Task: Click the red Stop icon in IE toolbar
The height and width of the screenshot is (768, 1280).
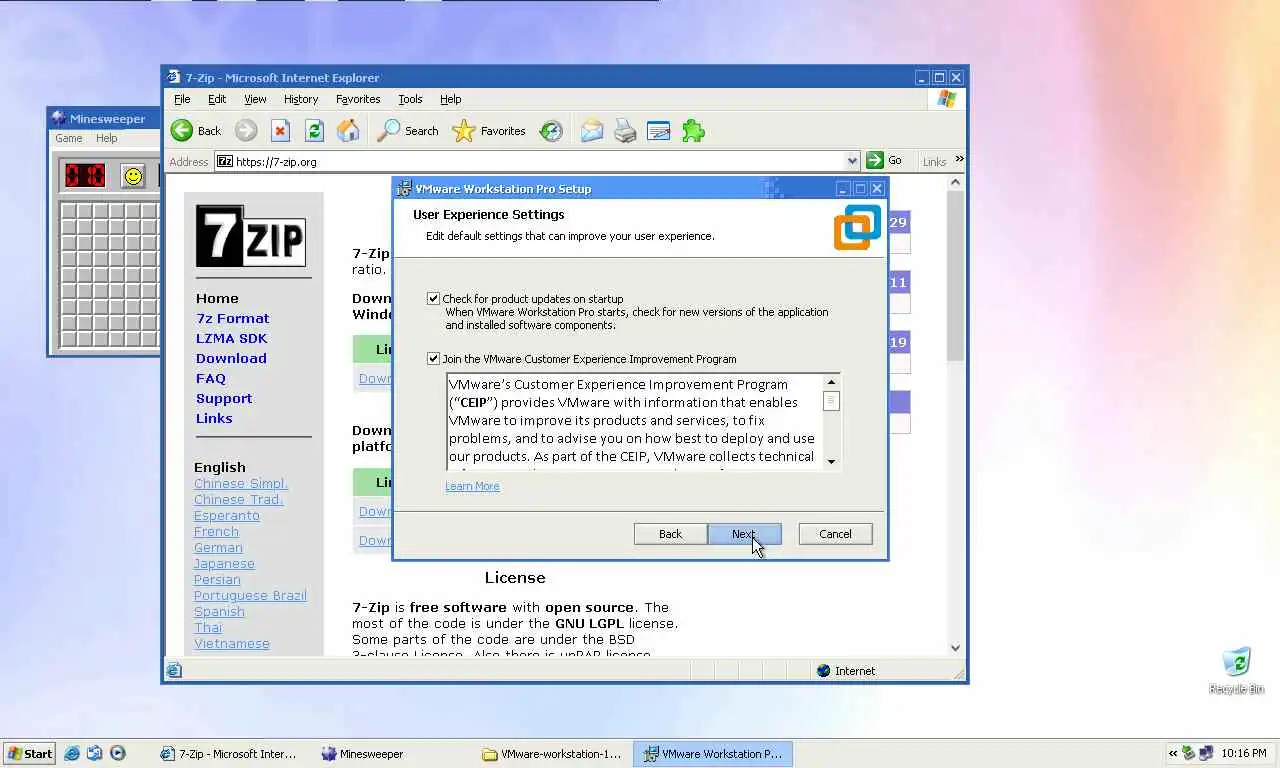Action: 280,131
